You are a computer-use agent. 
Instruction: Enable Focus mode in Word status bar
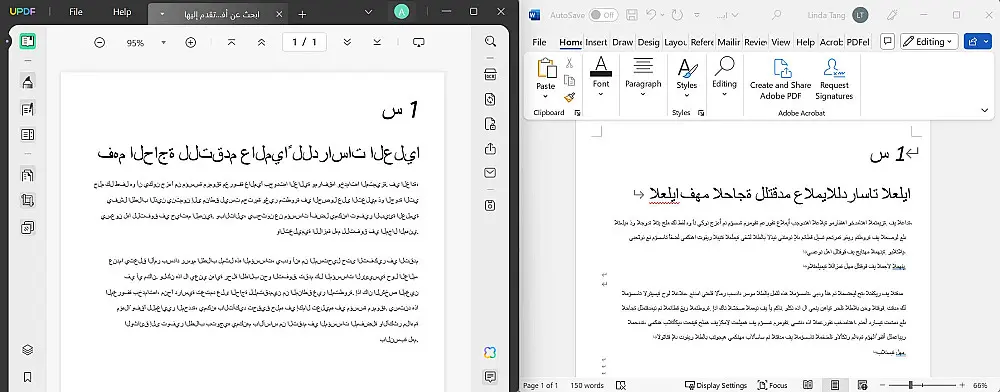772,385
